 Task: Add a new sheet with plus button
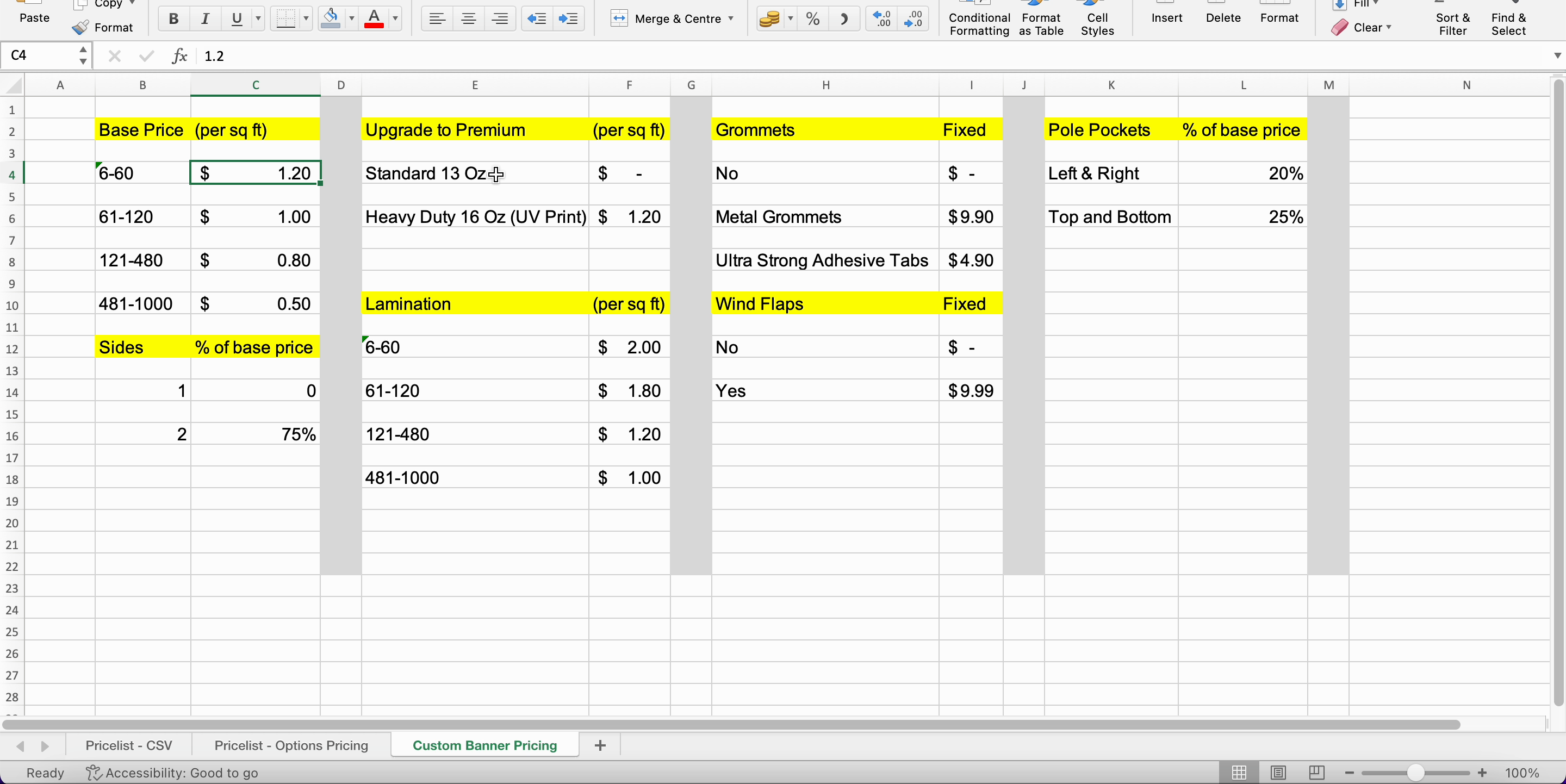[x=599, y=745]
